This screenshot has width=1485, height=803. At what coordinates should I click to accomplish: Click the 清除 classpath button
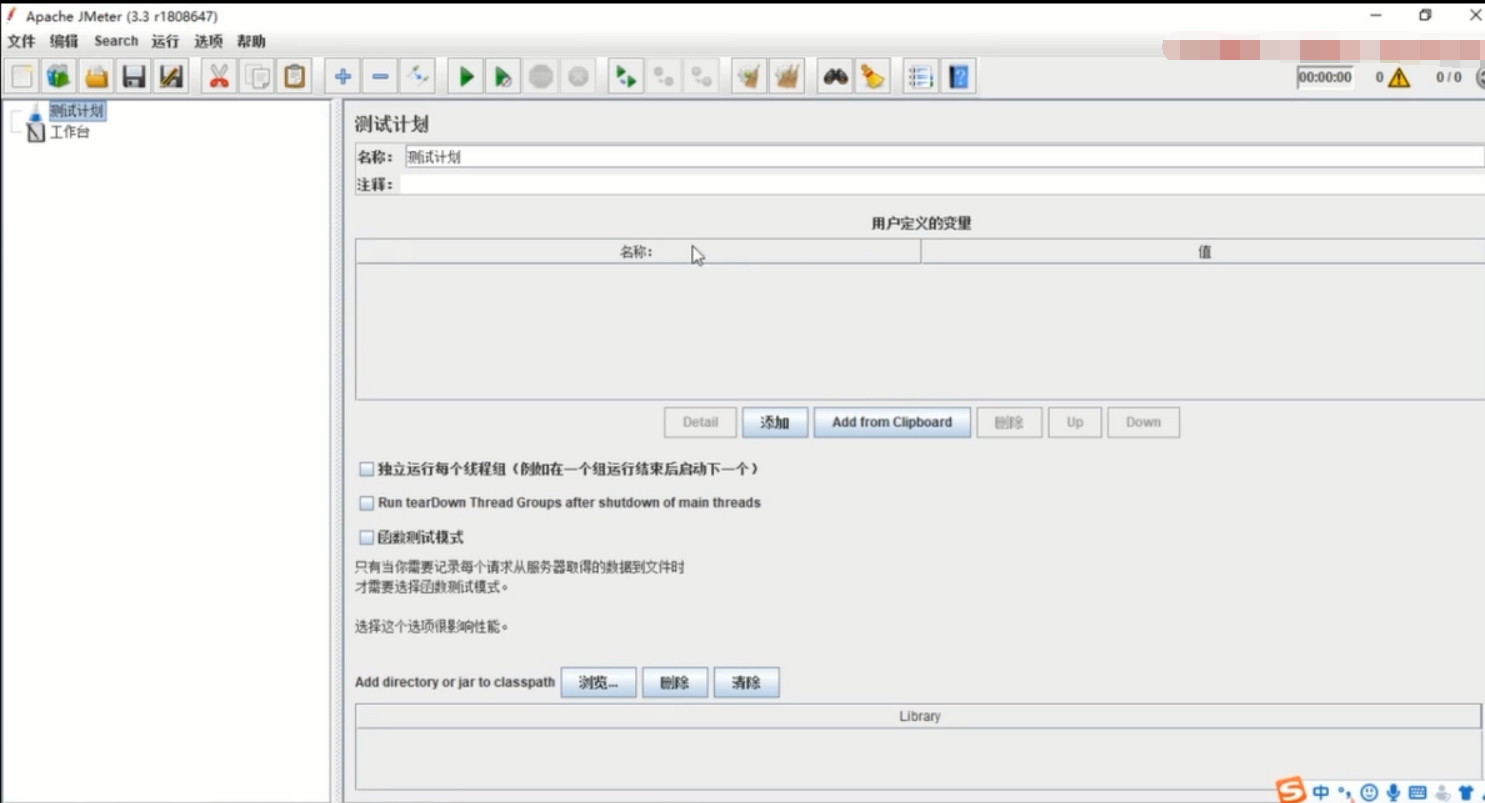coord(746,683)
